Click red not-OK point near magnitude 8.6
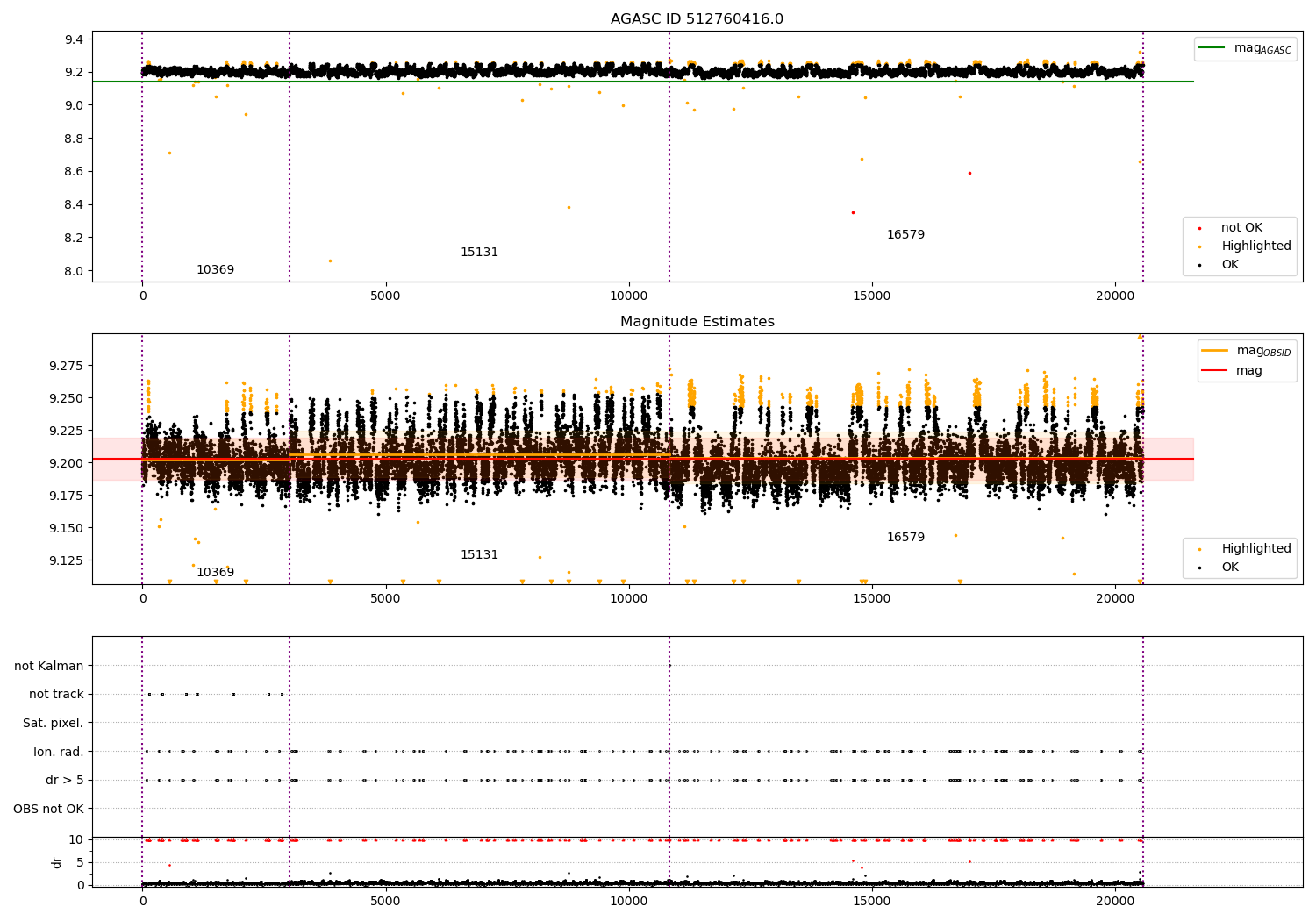The width and height of the screenshot is (1316, 921). (969, 173)
